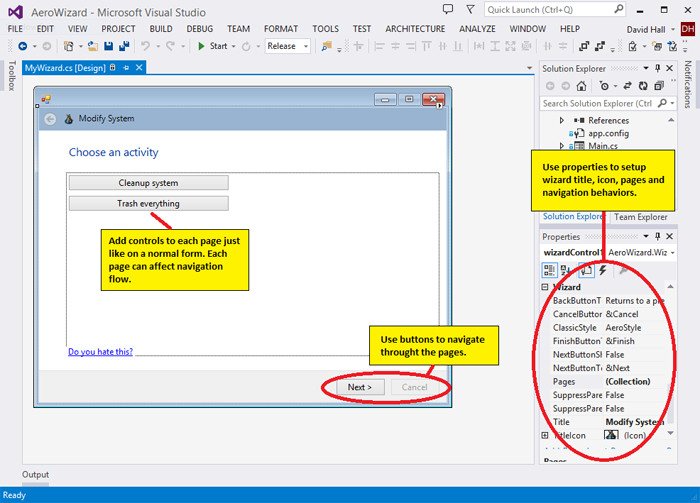Pin the Properties panel
This screenshot has height=503, width=700.
click(658, 236)
